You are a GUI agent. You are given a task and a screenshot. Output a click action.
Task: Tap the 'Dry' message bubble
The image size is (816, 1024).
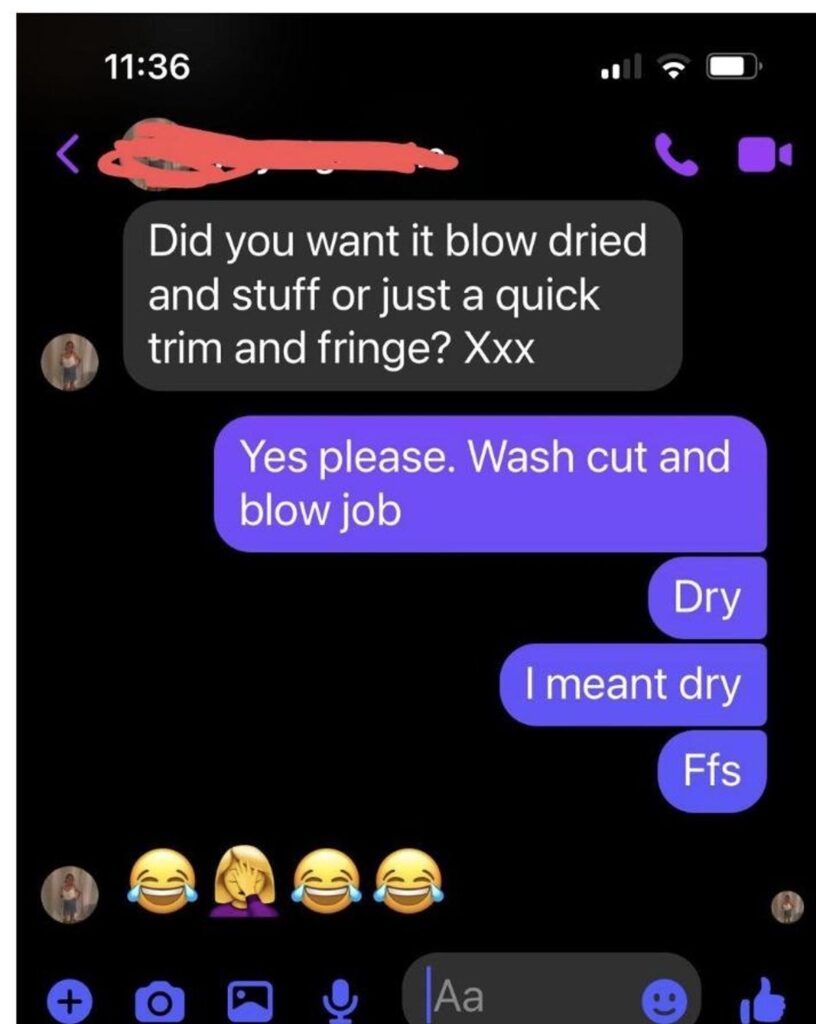tap(707, 598)
